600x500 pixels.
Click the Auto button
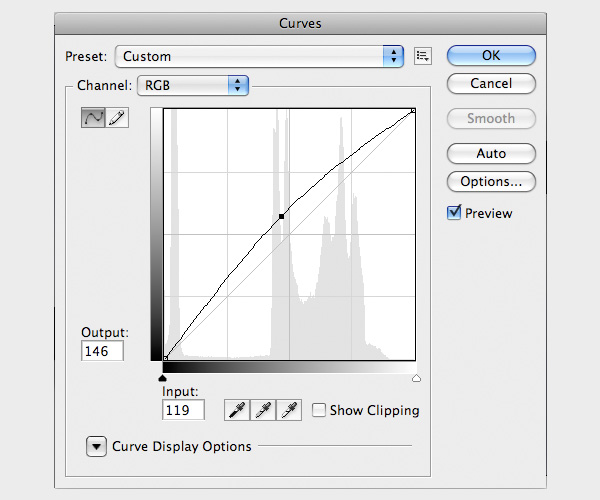point(491,154)
